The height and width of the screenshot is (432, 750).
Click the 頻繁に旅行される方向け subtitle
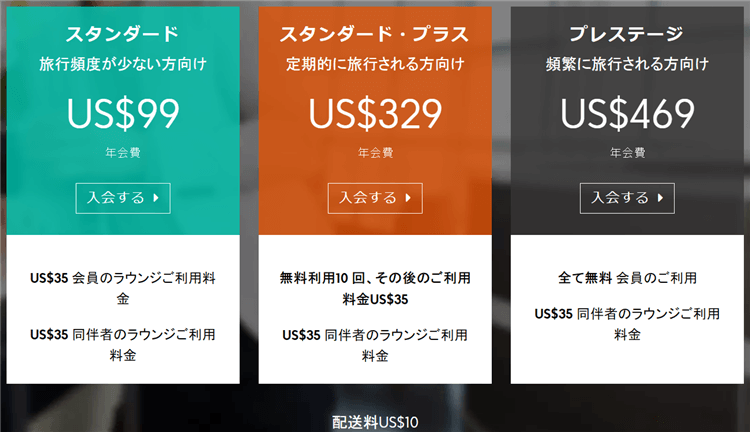(x=627, y=65)
